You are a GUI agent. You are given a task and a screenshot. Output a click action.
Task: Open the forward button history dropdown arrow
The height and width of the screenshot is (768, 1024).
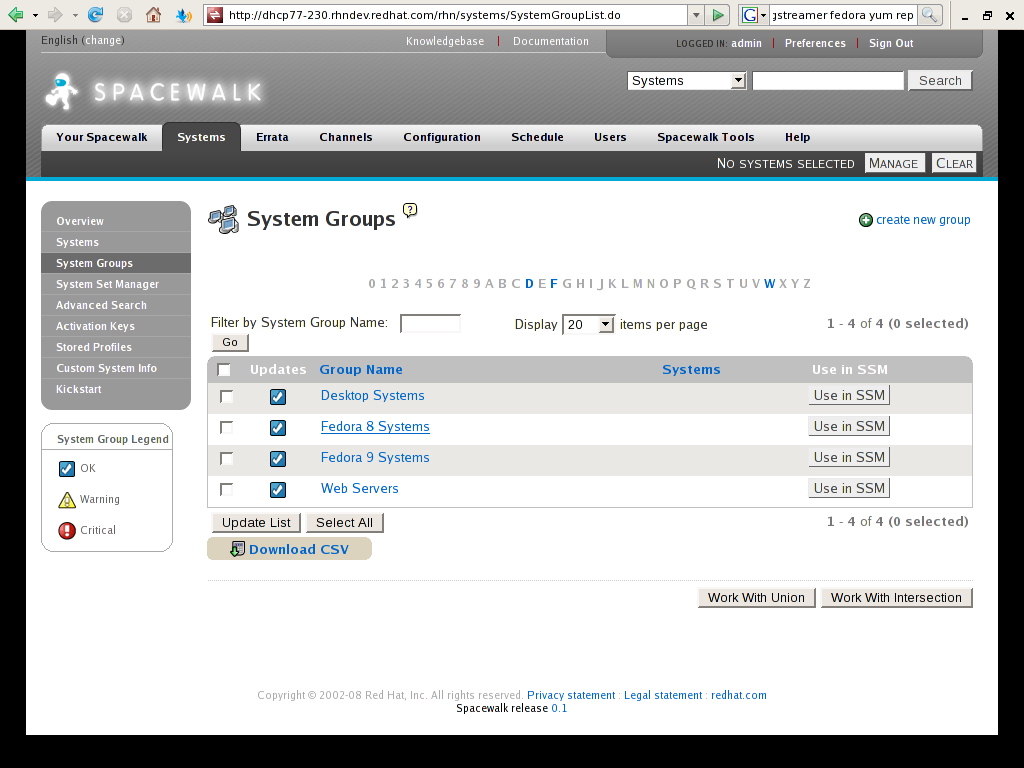(75, 15)
